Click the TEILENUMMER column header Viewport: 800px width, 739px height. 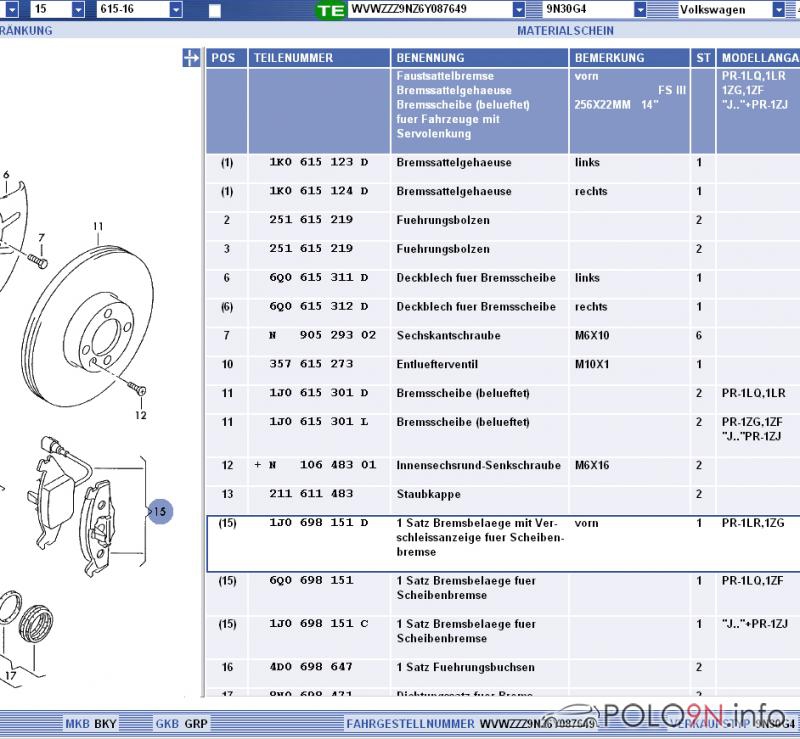[x=319, y=58]
